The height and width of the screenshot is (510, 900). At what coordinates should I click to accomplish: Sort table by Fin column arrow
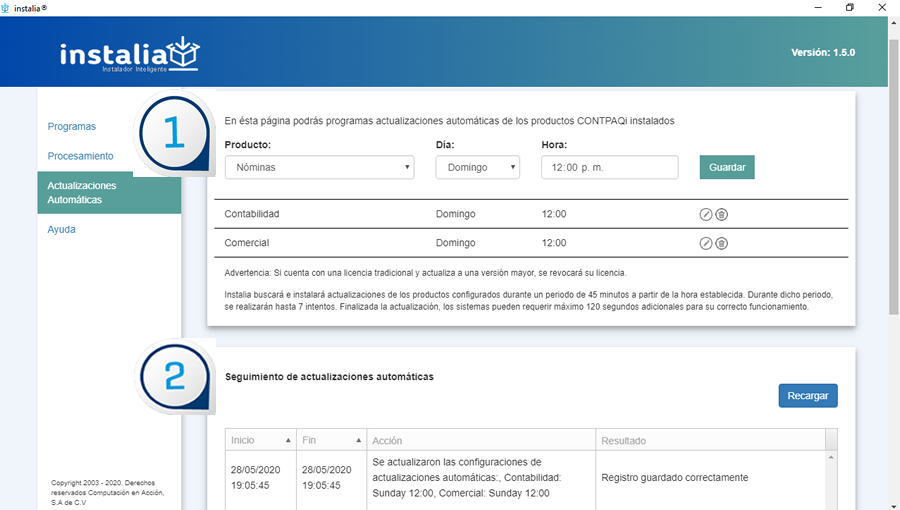[359, 441]
